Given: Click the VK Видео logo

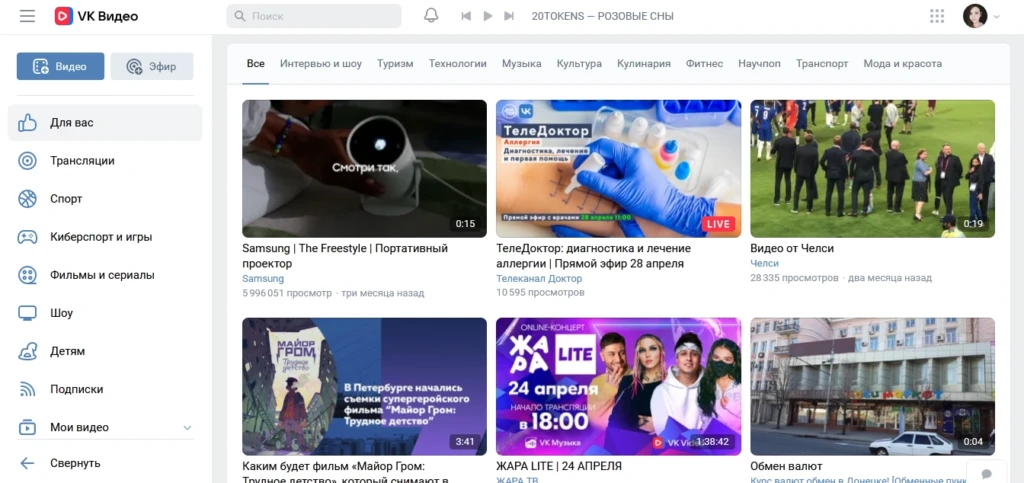Looking at the screenshot, I should (x=97, y=16).
